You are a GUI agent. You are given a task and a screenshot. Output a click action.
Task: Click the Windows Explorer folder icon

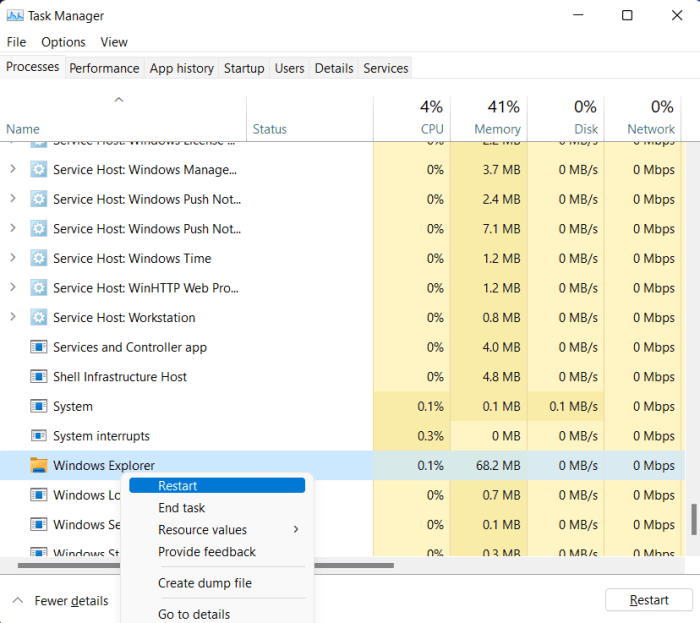point(39,465)
